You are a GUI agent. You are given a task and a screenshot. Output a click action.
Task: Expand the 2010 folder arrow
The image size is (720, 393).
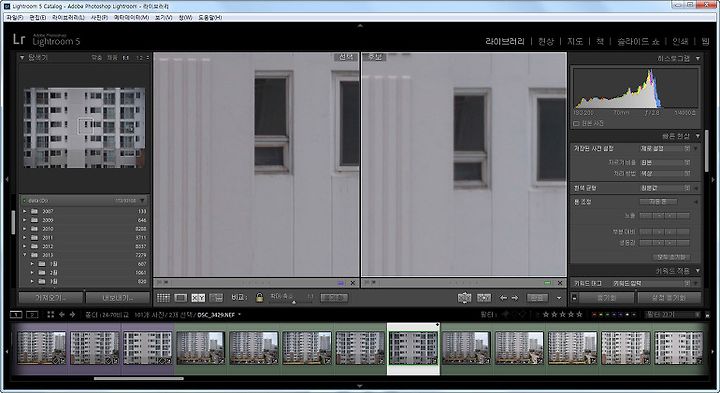point(25,229)
